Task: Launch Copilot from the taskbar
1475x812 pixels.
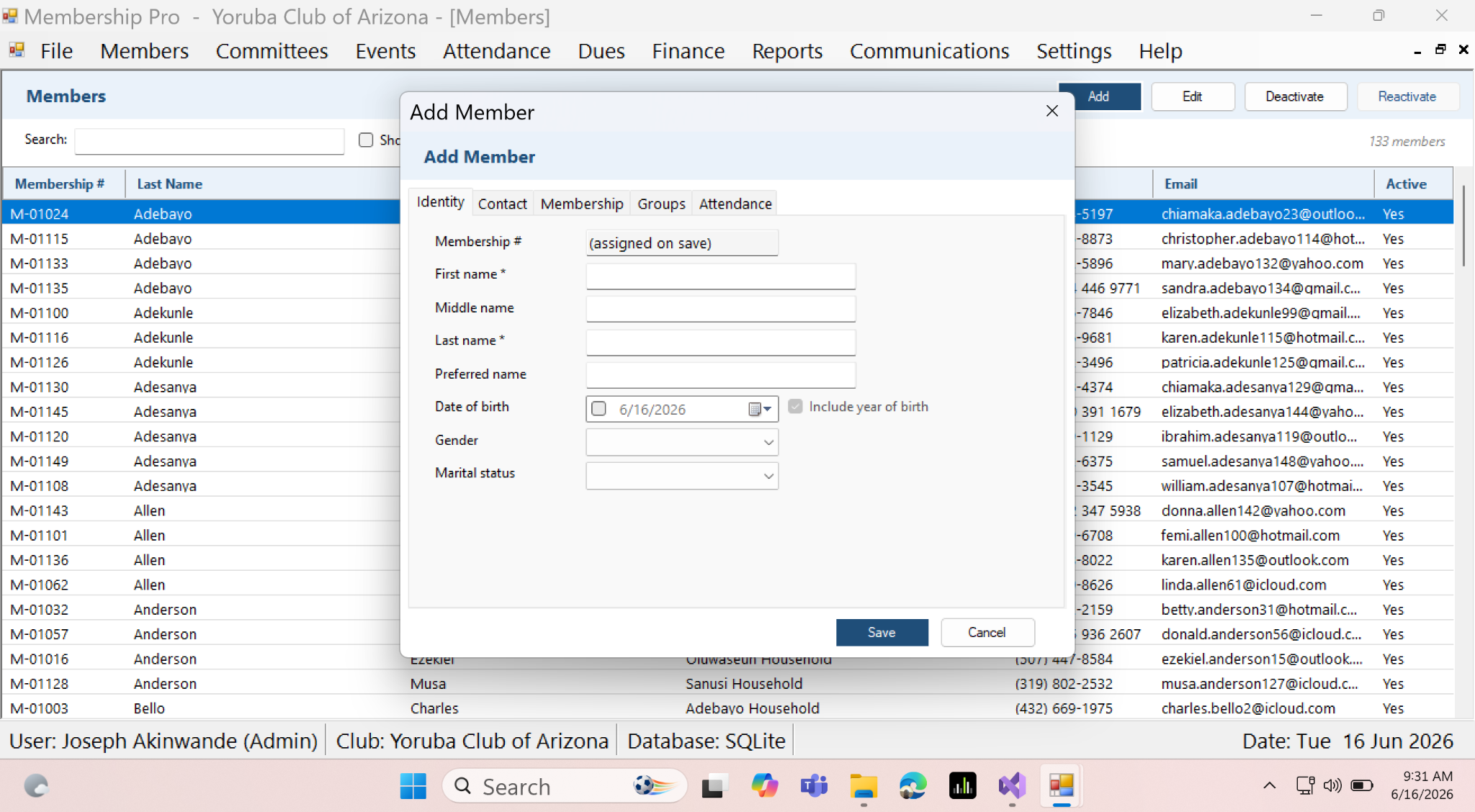Action: [x=764, y=786]
